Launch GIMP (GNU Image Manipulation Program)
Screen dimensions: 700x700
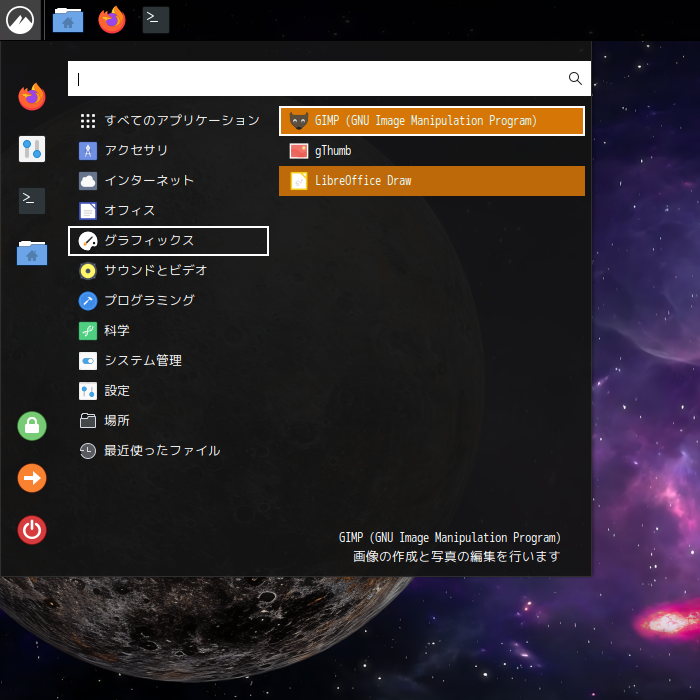pos(432,121)
